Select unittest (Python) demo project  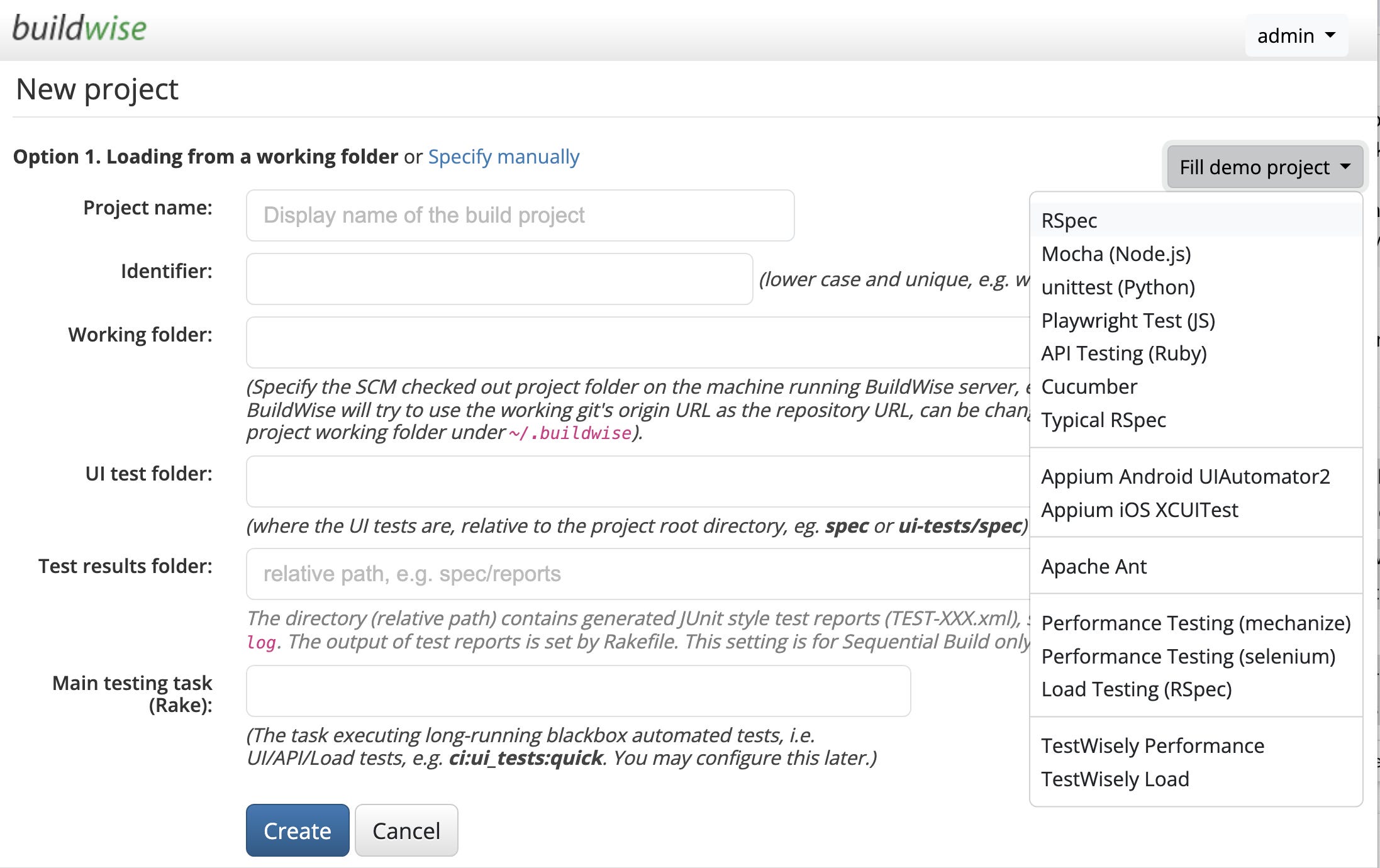pos(1118,287)
